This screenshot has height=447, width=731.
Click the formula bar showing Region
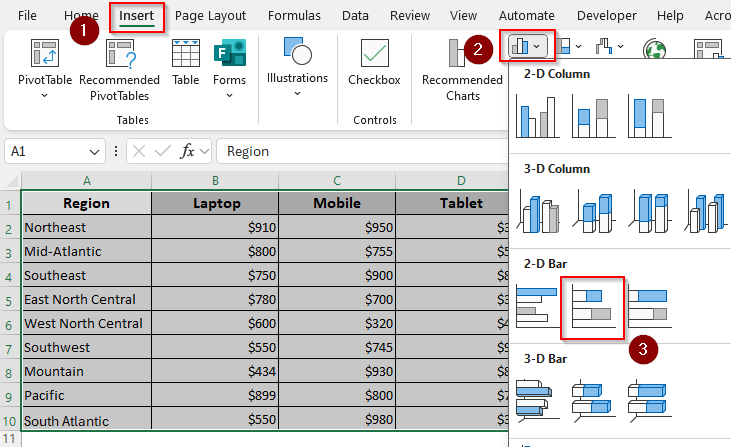(362, 151)
